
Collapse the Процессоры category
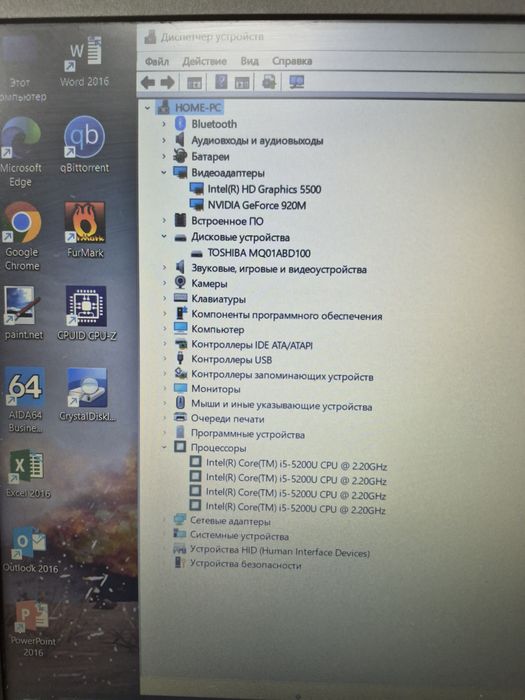(164, 447)
